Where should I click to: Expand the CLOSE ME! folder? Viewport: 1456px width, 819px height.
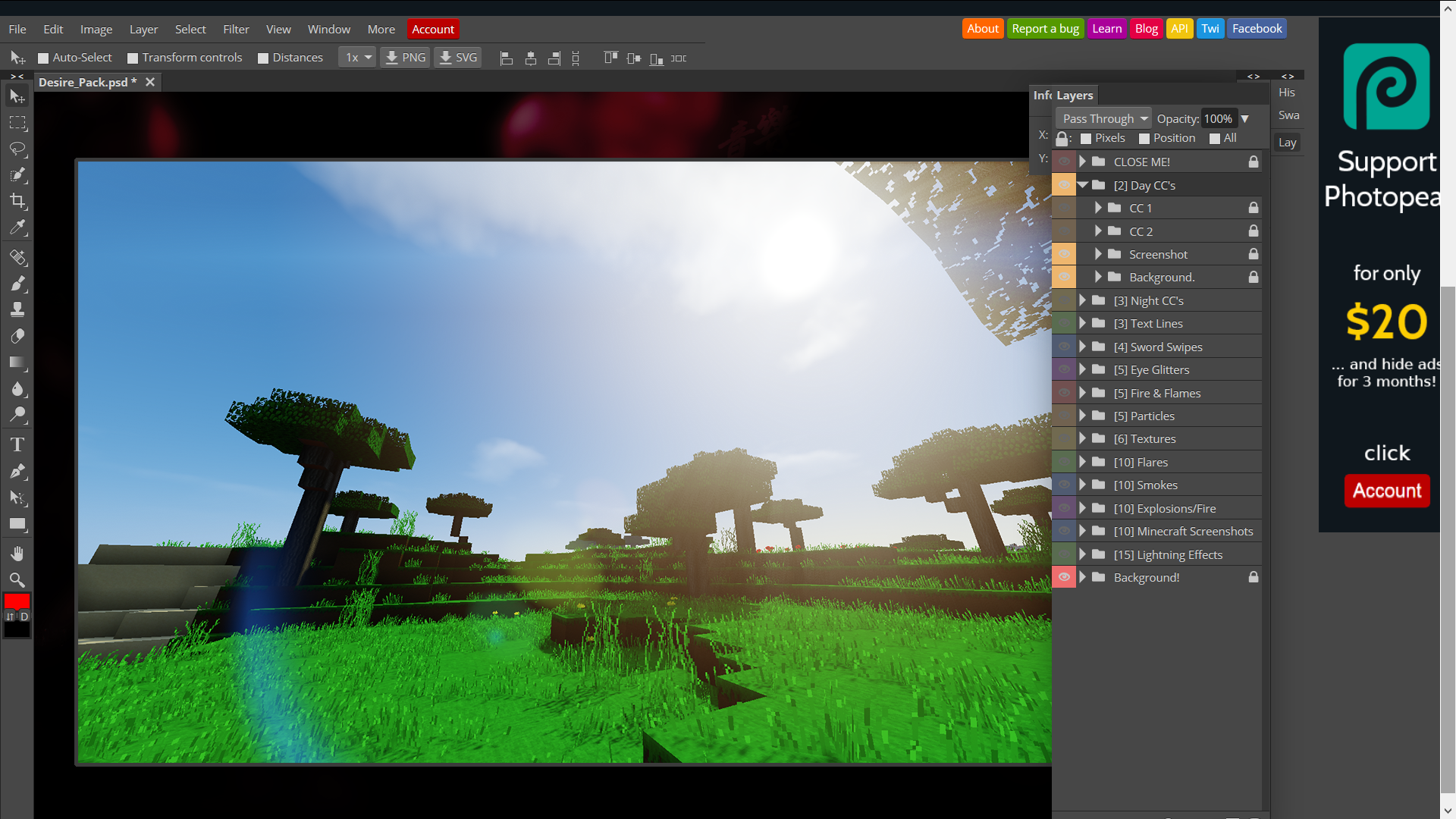pyautogui.click(x=1083, y=162)
